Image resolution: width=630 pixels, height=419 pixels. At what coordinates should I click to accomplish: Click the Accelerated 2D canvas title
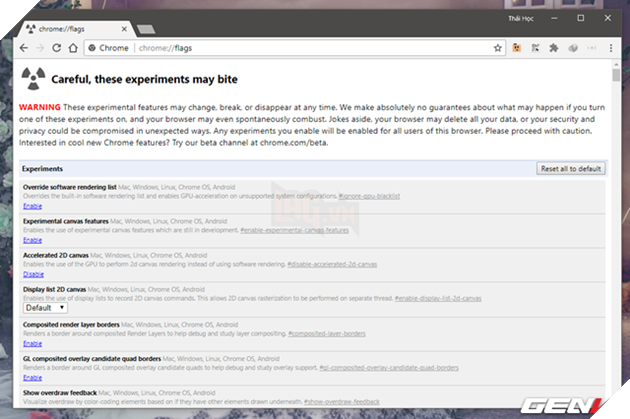point(55,255)
